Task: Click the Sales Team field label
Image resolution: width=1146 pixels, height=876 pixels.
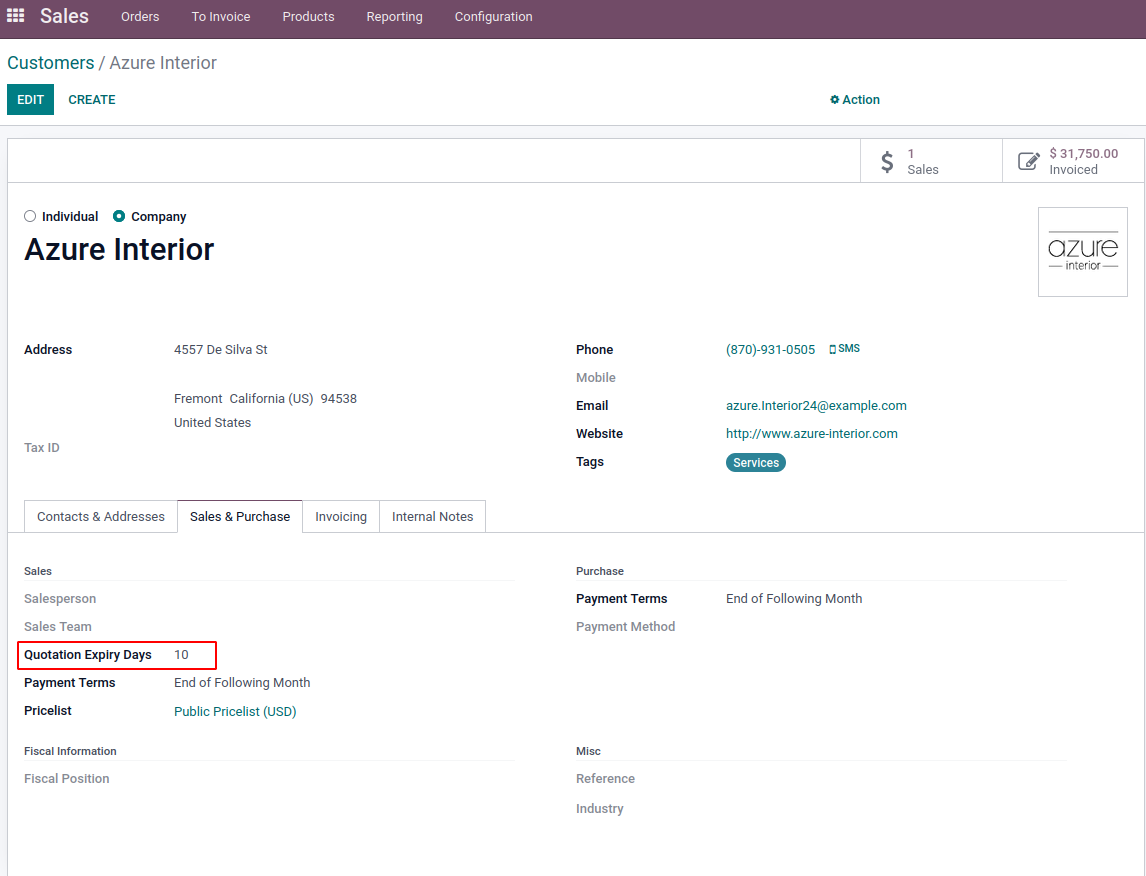Action: tap(58, 626)
